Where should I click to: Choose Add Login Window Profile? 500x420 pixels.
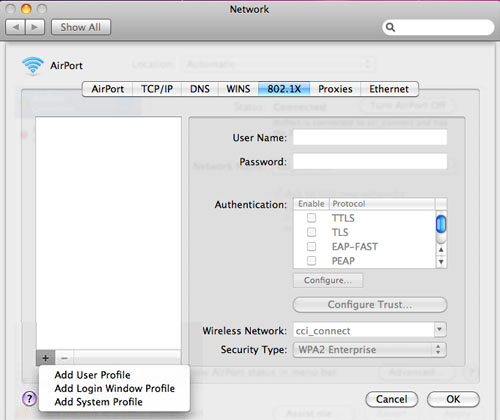(x=114, y=389)
